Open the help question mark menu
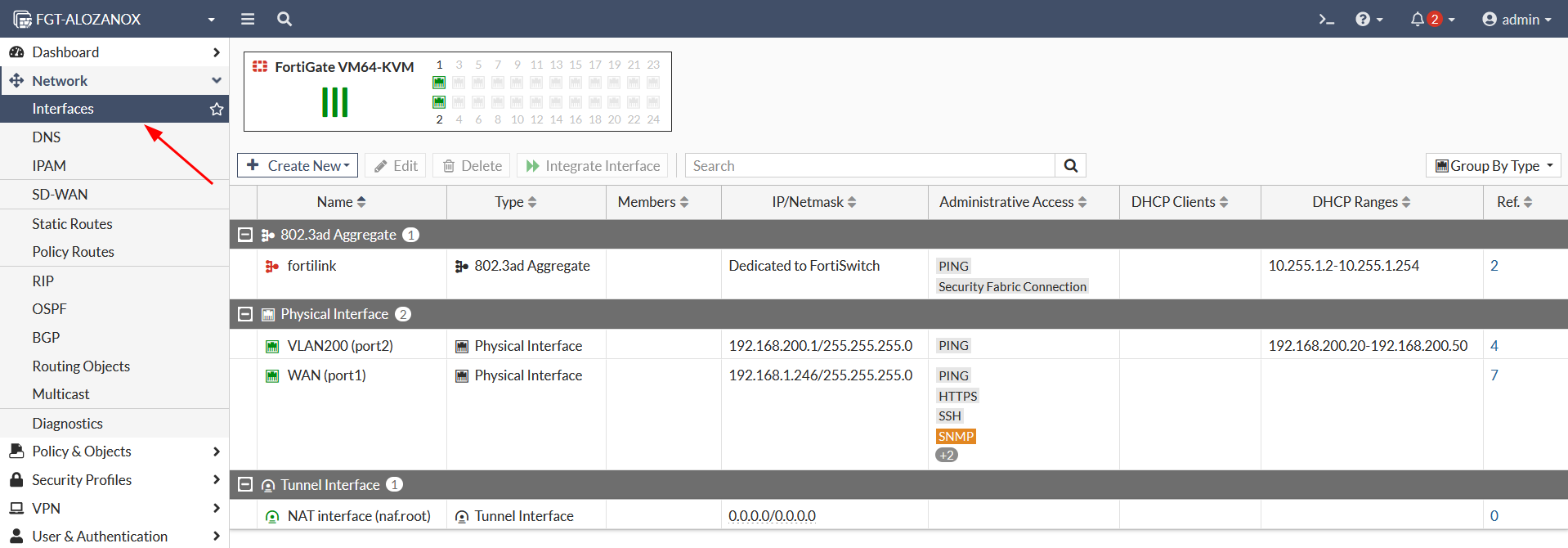 click(x=1362, y=19)
